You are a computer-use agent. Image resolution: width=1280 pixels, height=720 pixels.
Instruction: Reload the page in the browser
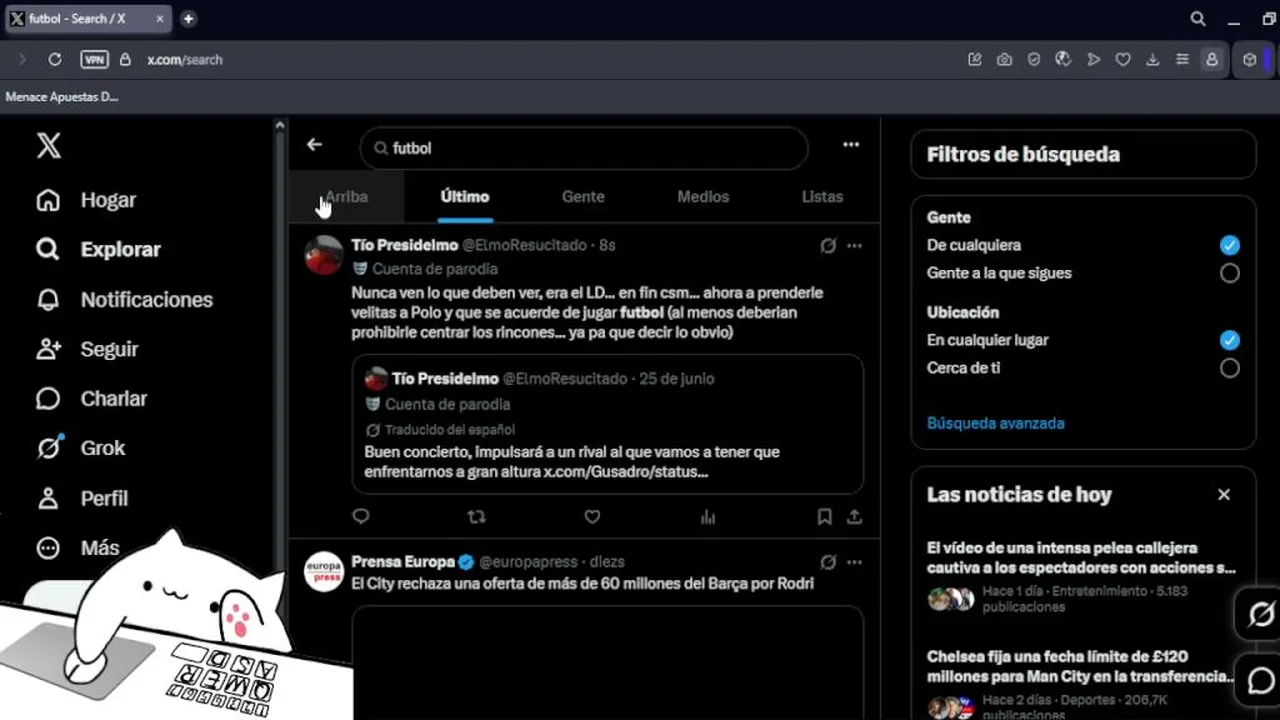[55, 60]
